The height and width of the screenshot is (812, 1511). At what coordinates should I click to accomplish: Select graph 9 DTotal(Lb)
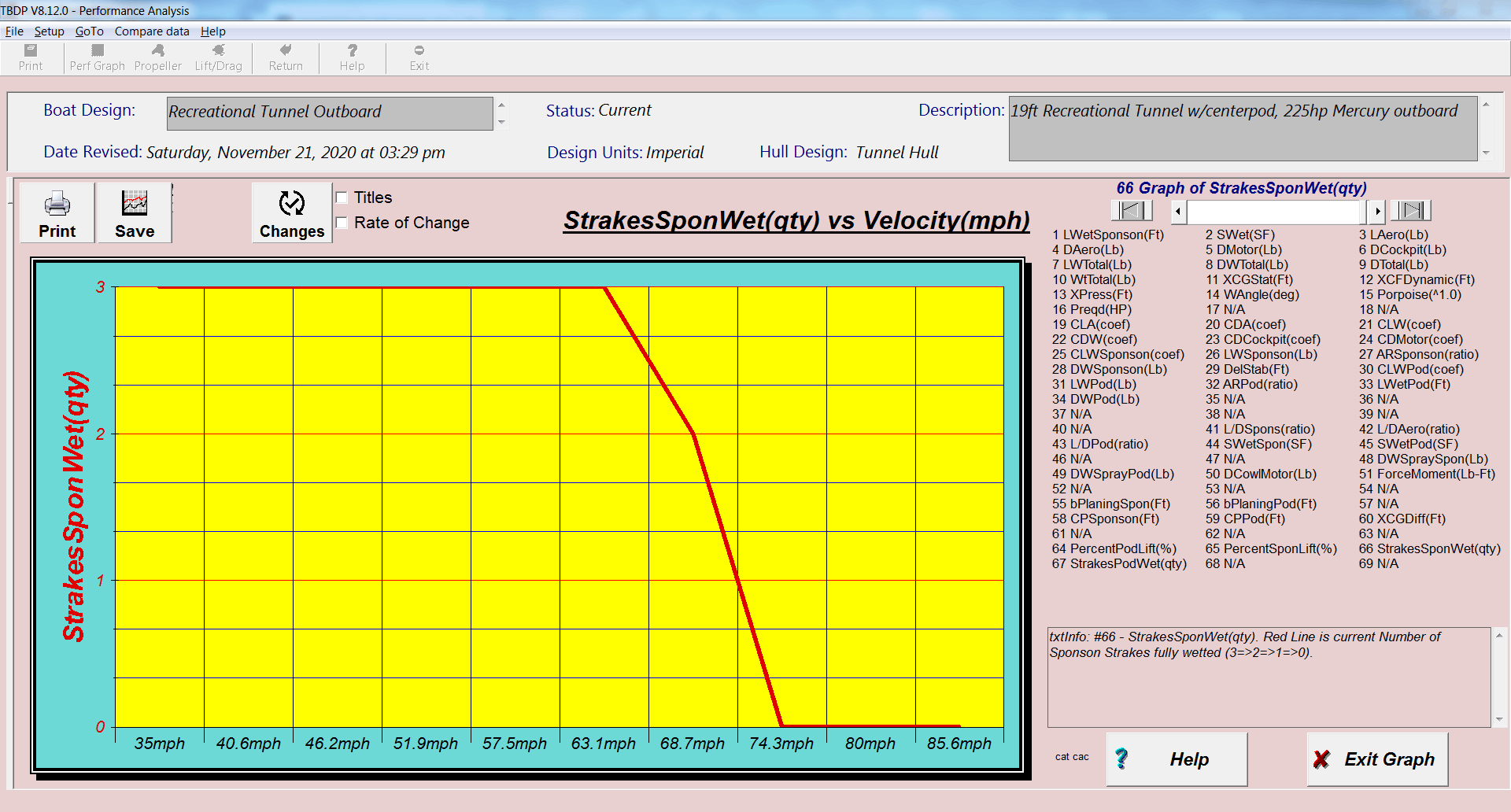pyautogui.click(x=1393, y=264)
